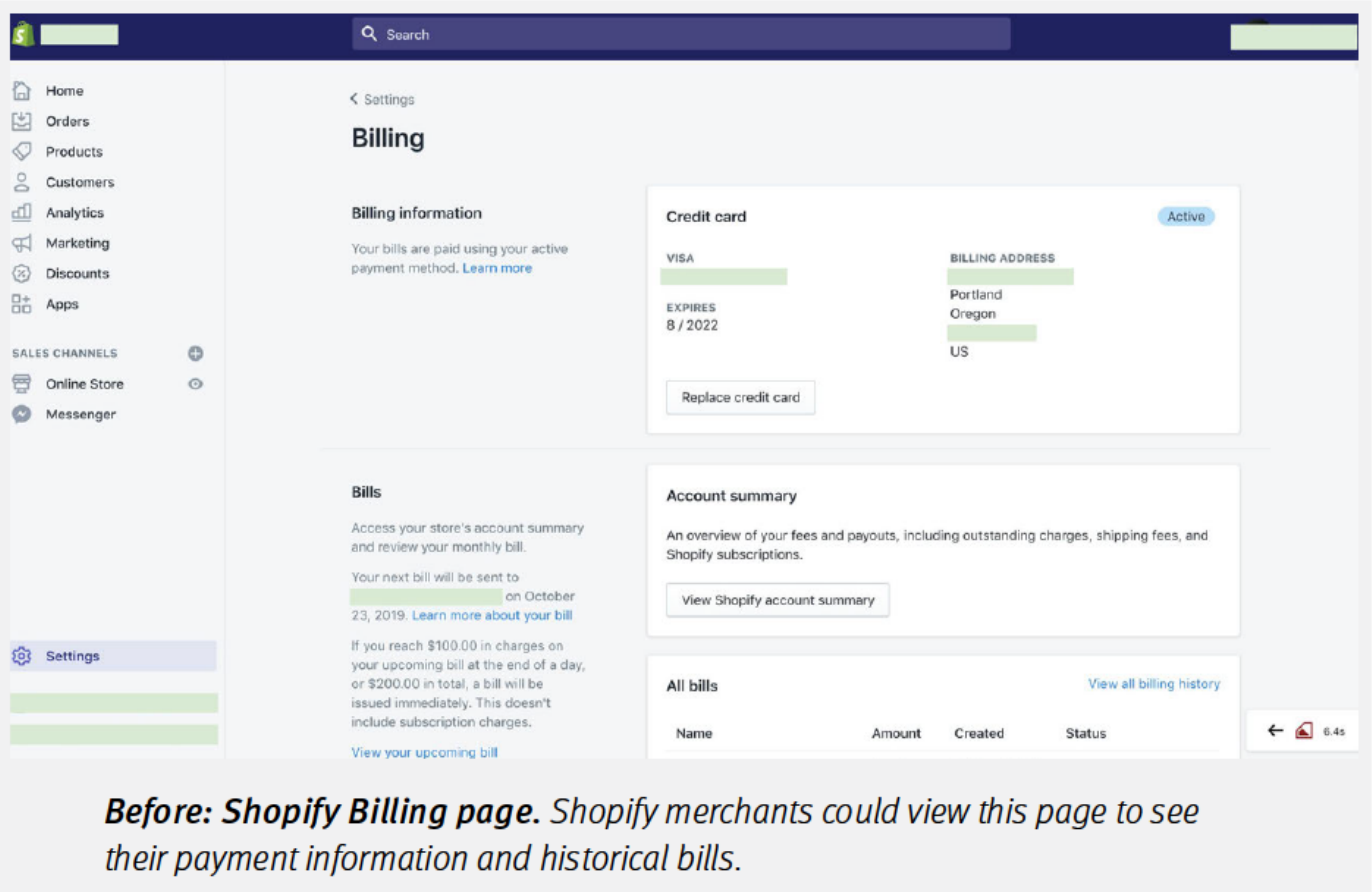This screenshot has width=1372, height=892.
Task: View Online Store using the eye icon
Action: (x=196, y=384)
